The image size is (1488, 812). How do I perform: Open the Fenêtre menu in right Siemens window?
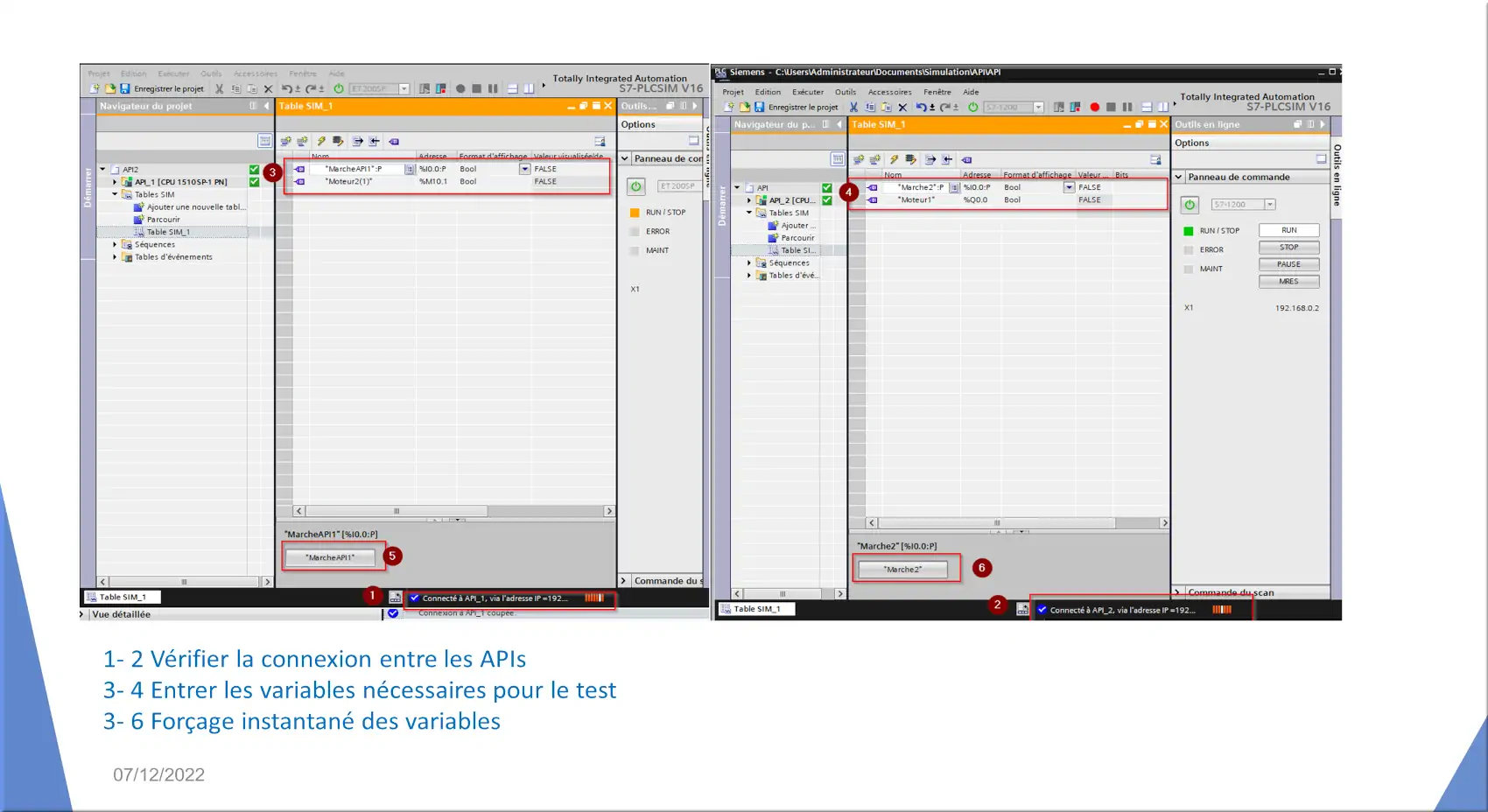(937, 92)
